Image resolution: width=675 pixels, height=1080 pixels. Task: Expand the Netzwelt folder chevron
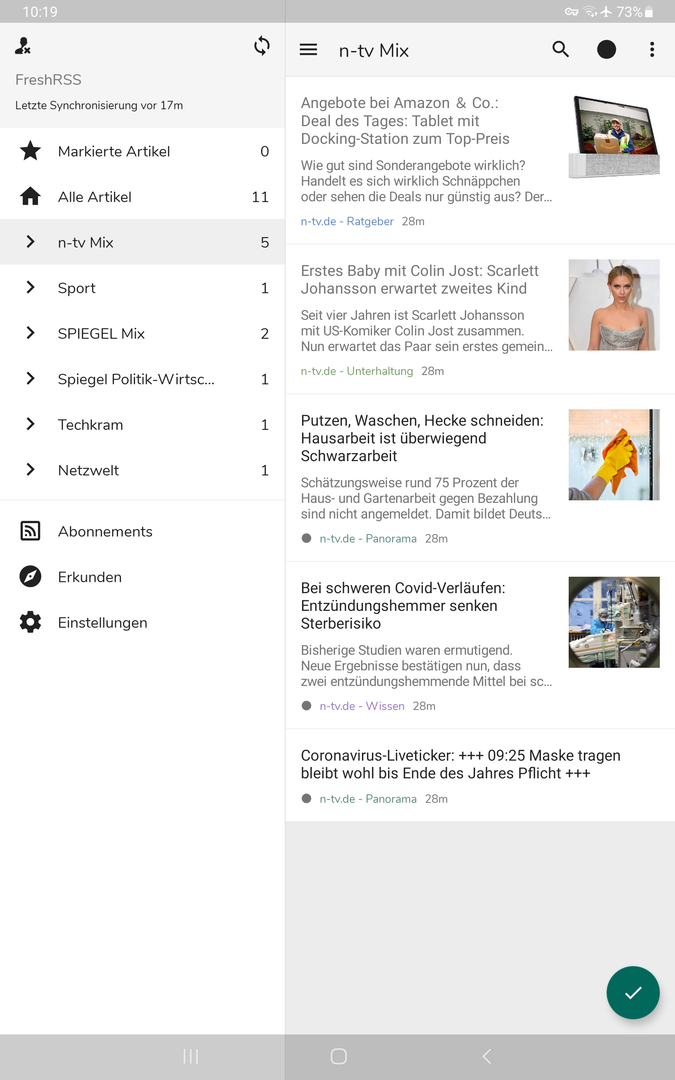point(30,469)
